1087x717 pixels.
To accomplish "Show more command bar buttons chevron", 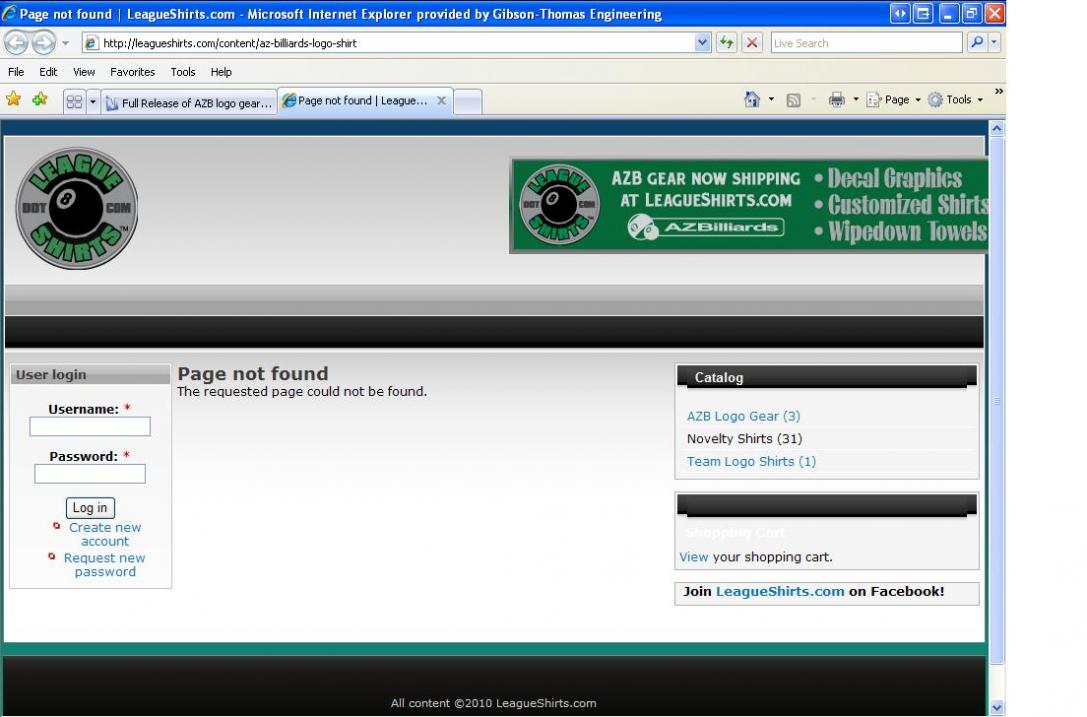I will [998, 92].
